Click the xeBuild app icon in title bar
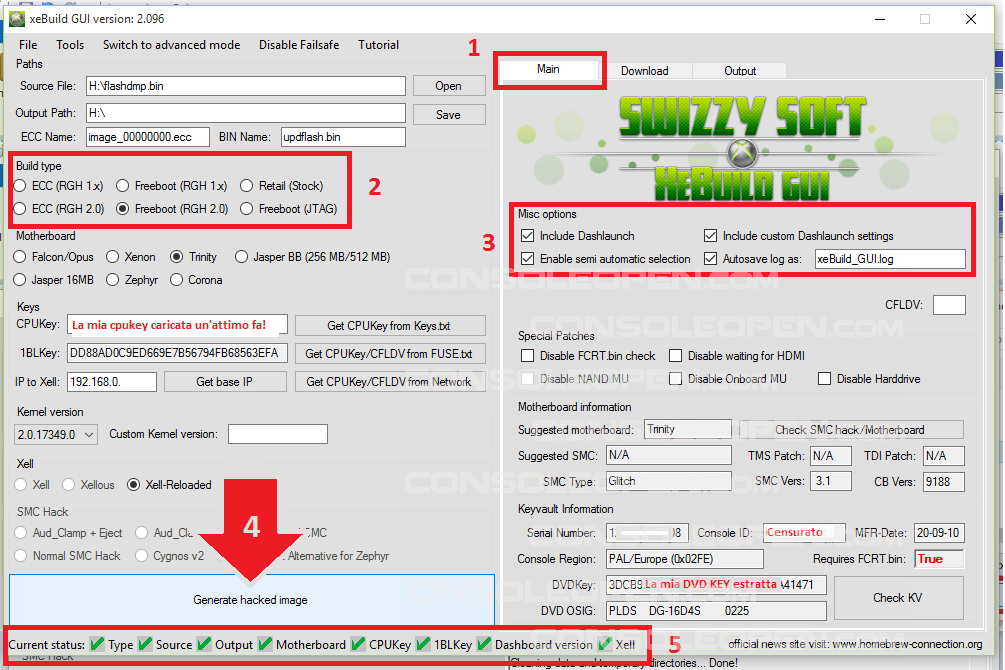The height and width of the screenshot is (670, 1005). click(17, 19)
